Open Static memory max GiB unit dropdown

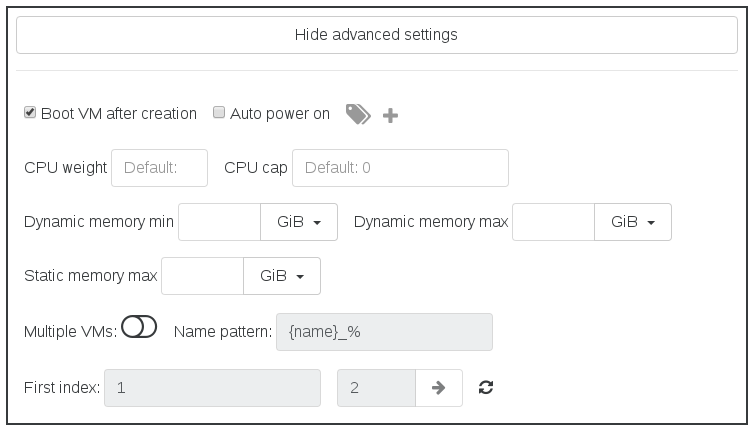[x=282, y=276]
